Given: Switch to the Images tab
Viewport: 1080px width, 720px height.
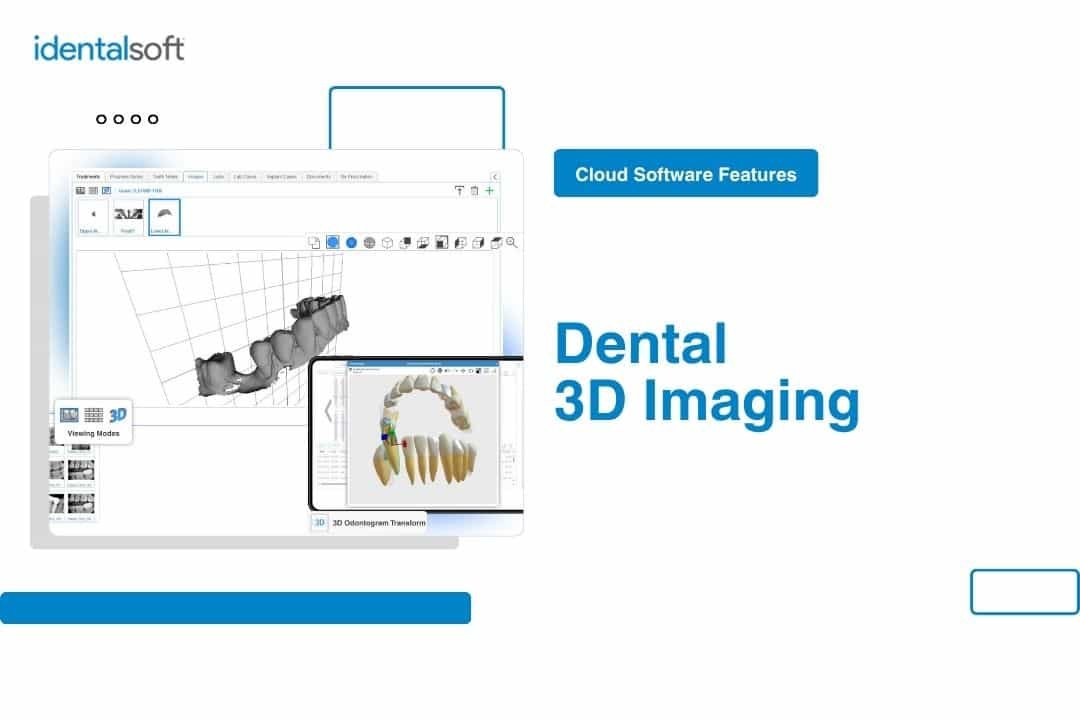Looking at the screenshot, I should click(197, 175).
